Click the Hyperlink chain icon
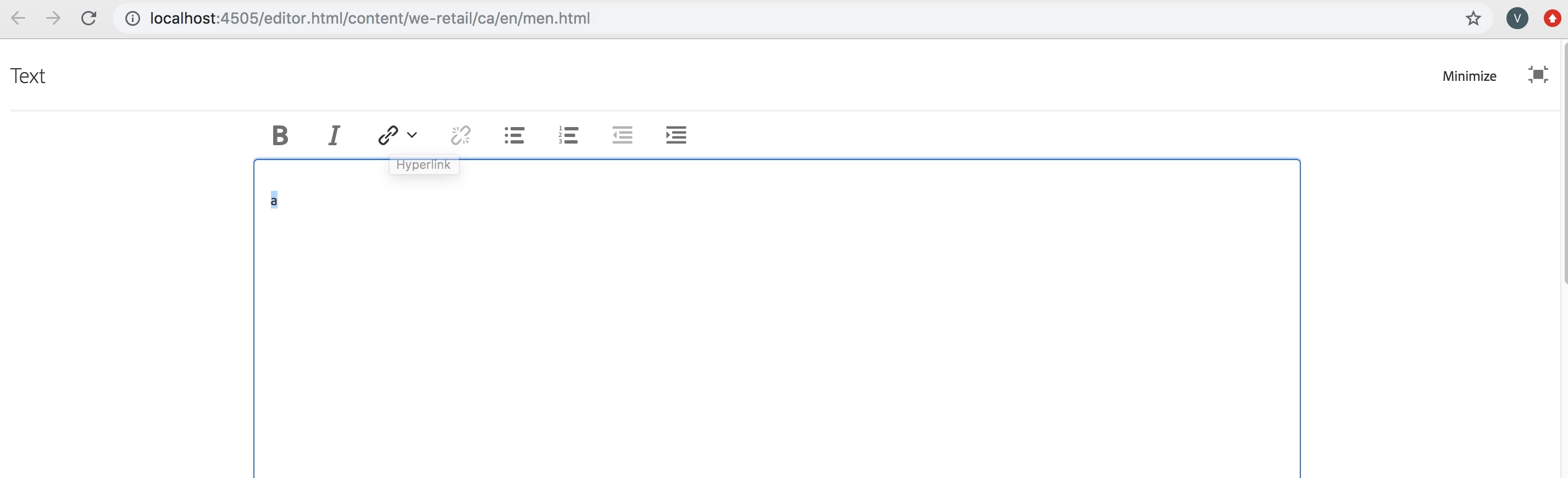1568x478 pixels. (x=387, y=135)
